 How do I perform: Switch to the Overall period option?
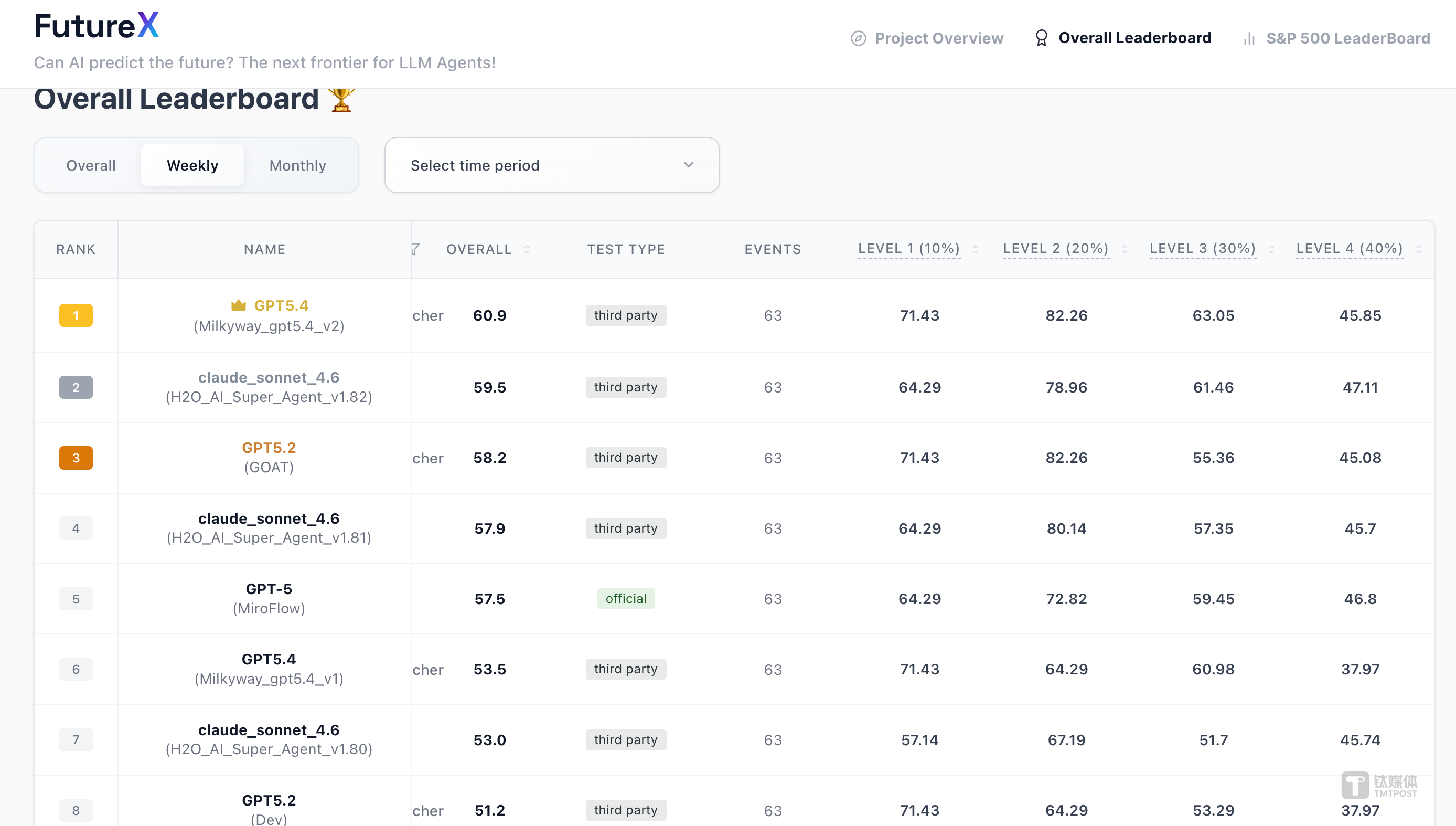91,165
